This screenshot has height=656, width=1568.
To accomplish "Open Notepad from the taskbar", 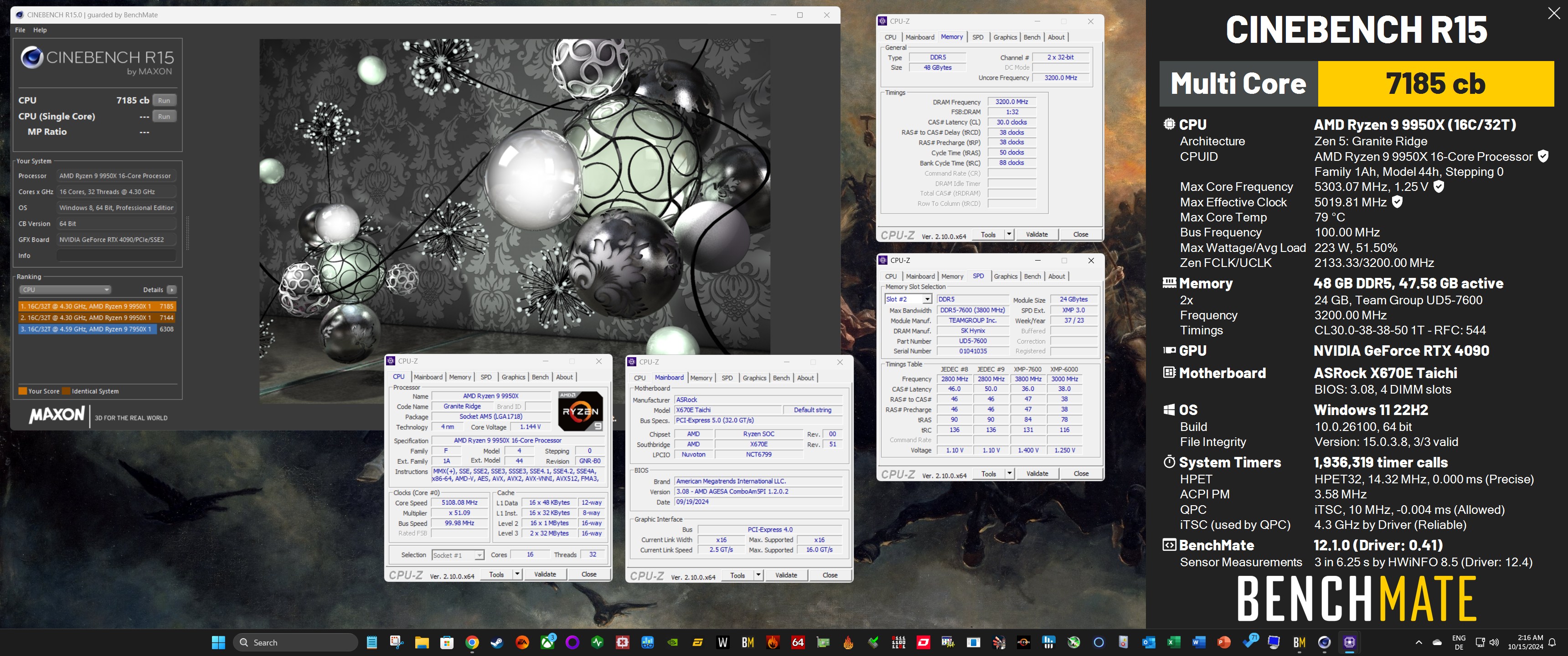I will click(x=371, y=643).
